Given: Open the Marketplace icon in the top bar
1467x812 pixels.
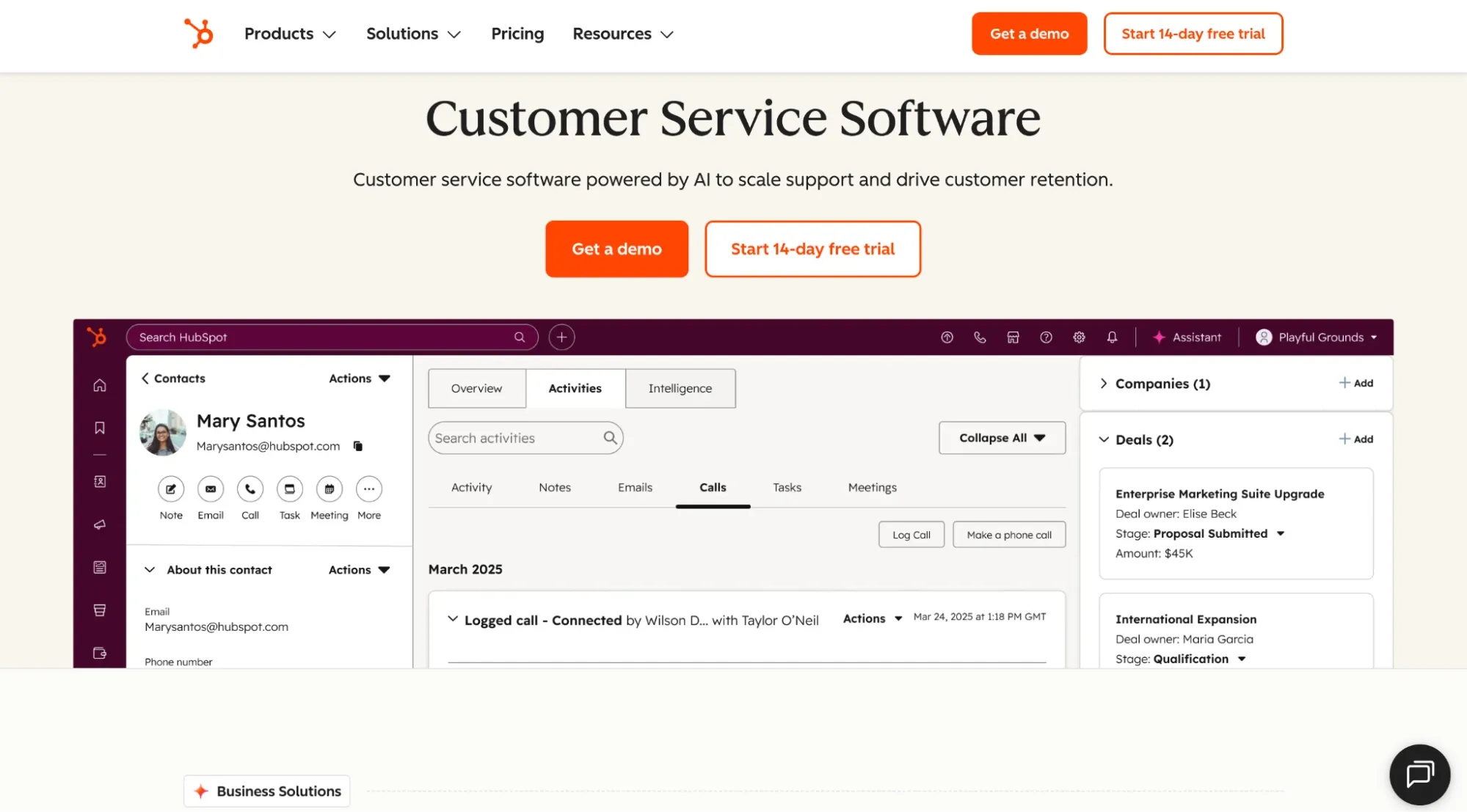Looking at the screenshot, I should (x=1013, y=337).
